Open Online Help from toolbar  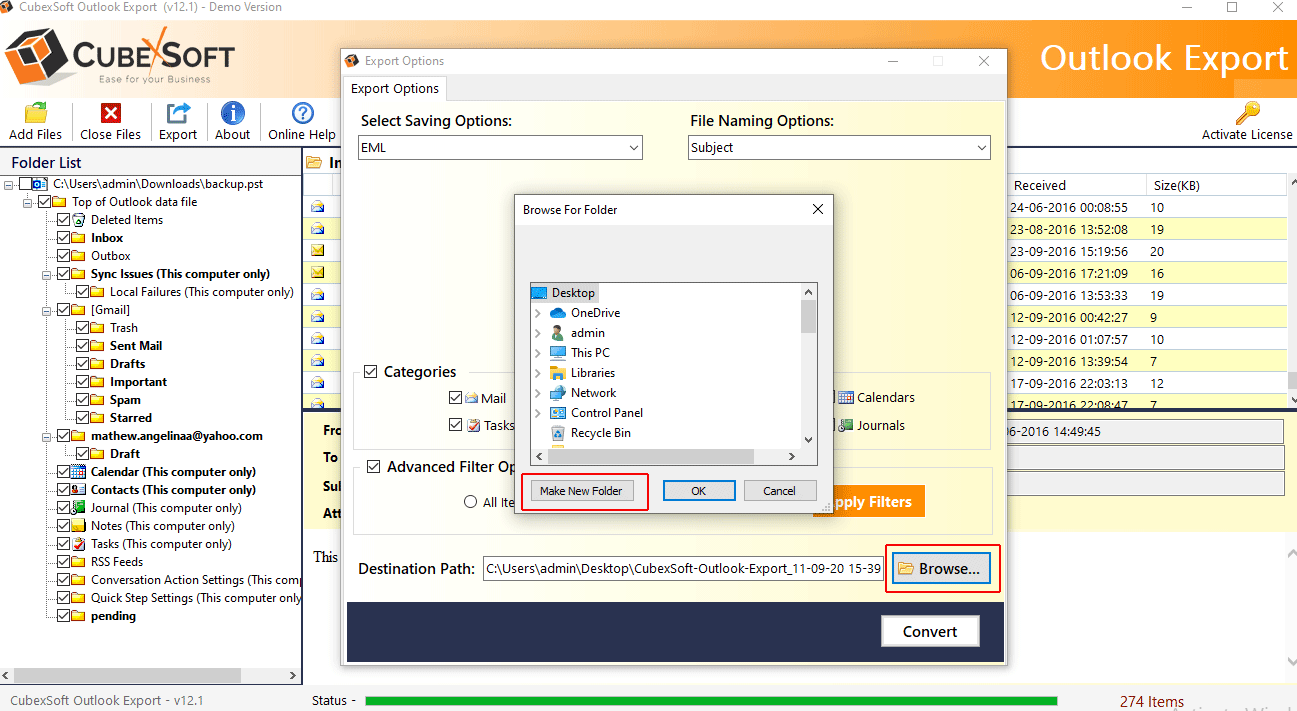point(302,113)
